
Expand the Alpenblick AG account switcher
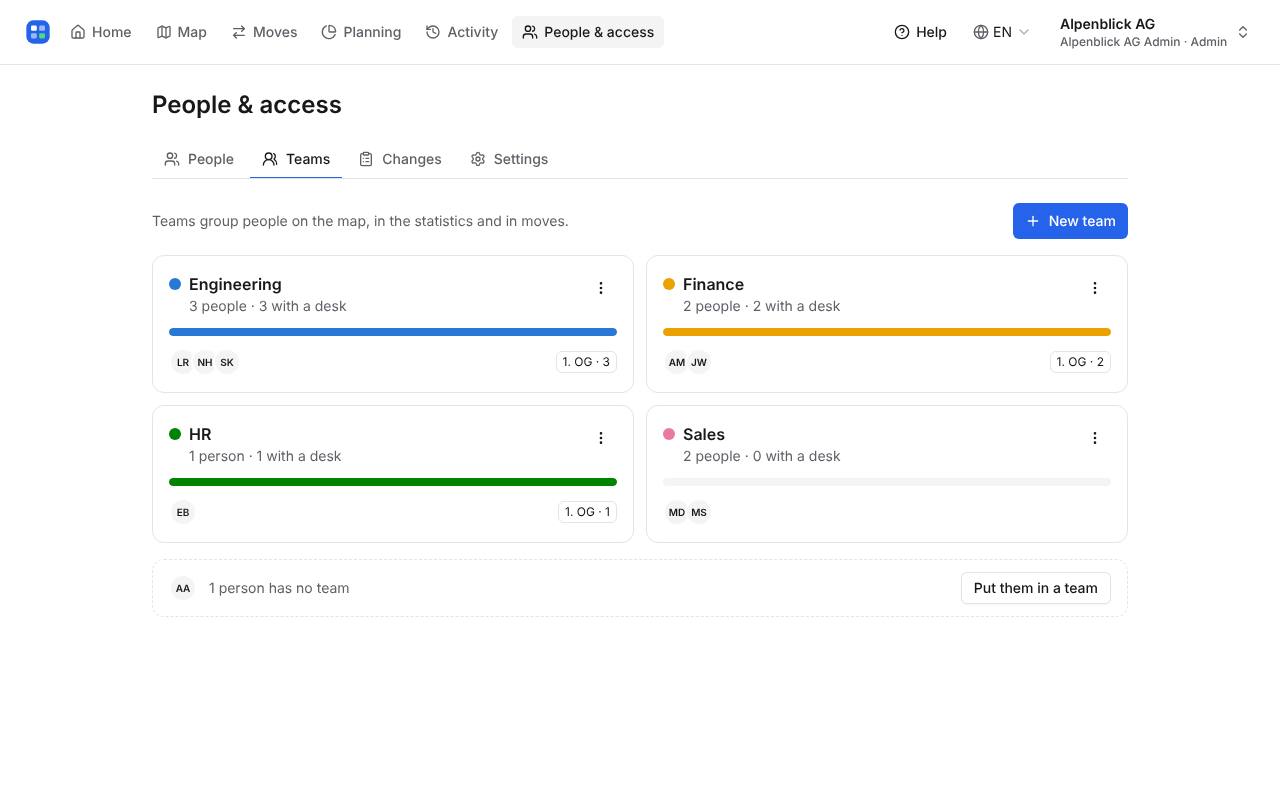(x=1154, y=32)
